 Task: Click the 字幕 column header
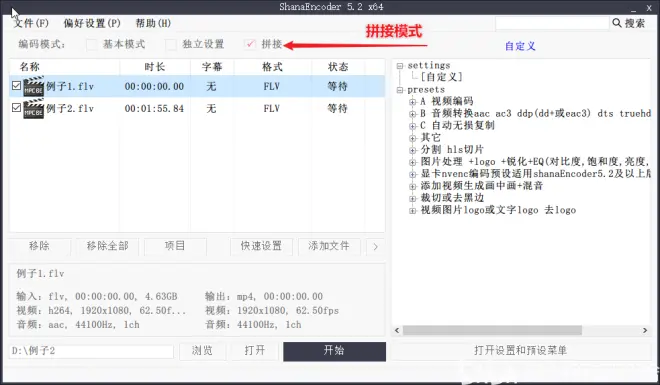(212, 67)
